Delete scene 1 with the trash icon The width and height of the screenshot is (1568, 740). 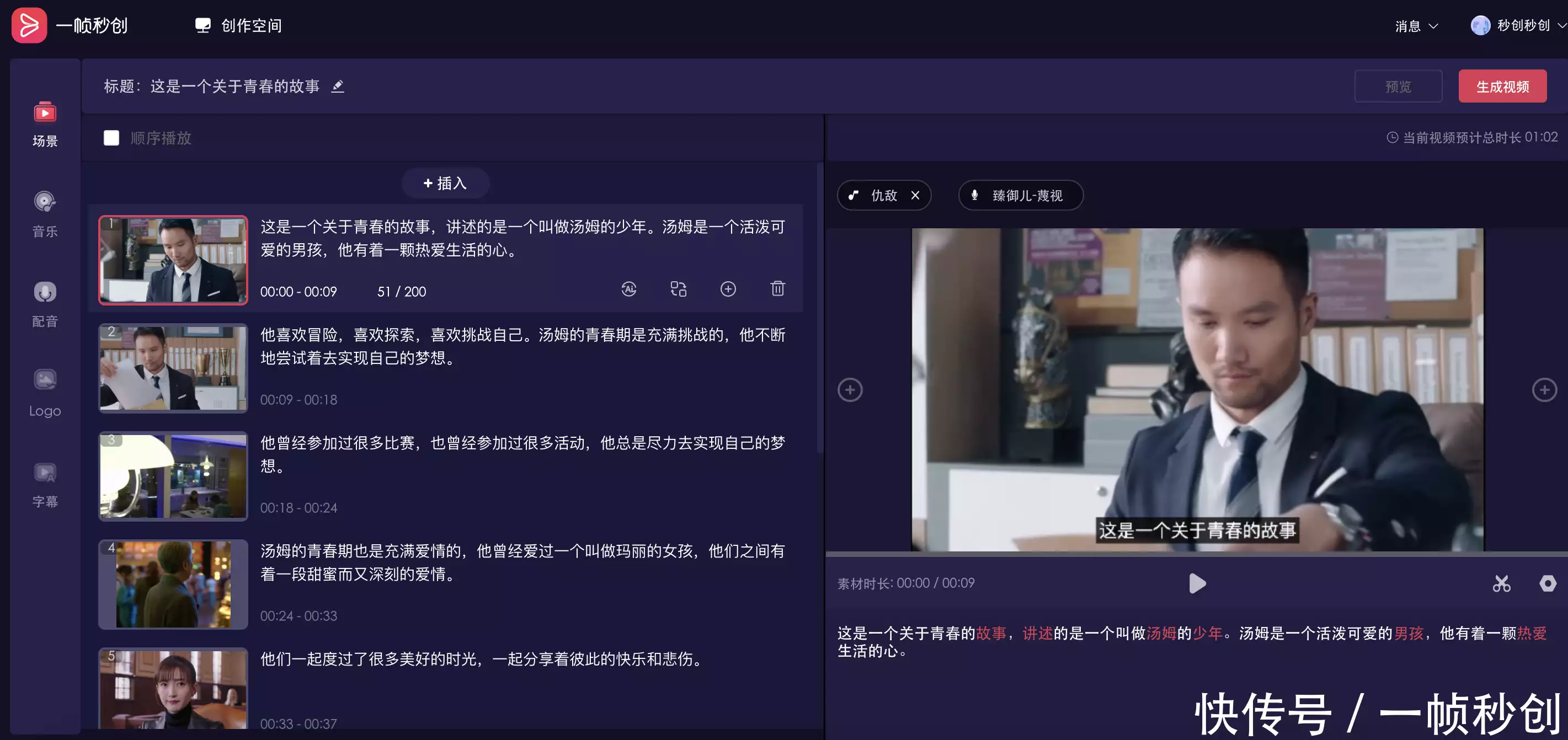pyautogui.click(x=777, y=288)
